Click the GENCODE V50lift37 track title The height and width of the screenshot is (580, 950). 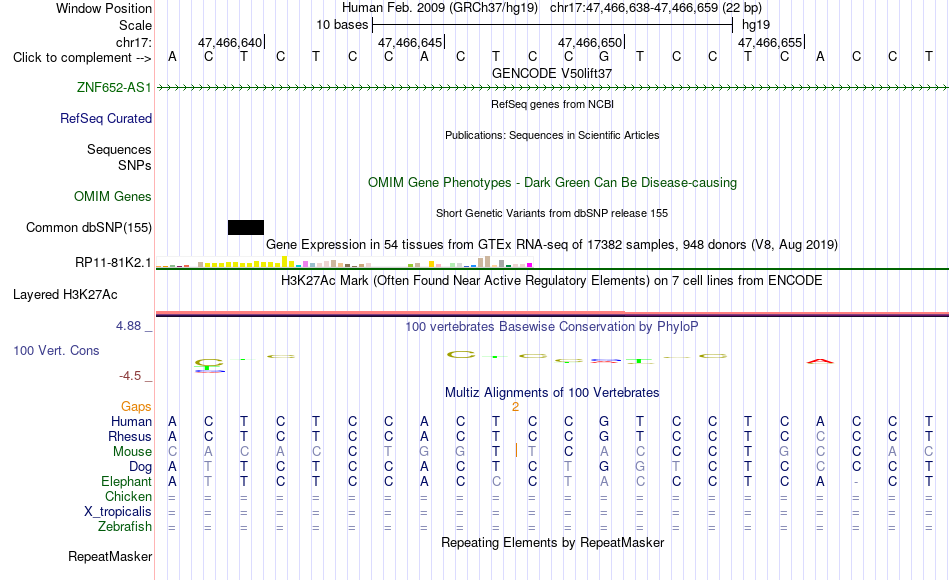point(552,73)
